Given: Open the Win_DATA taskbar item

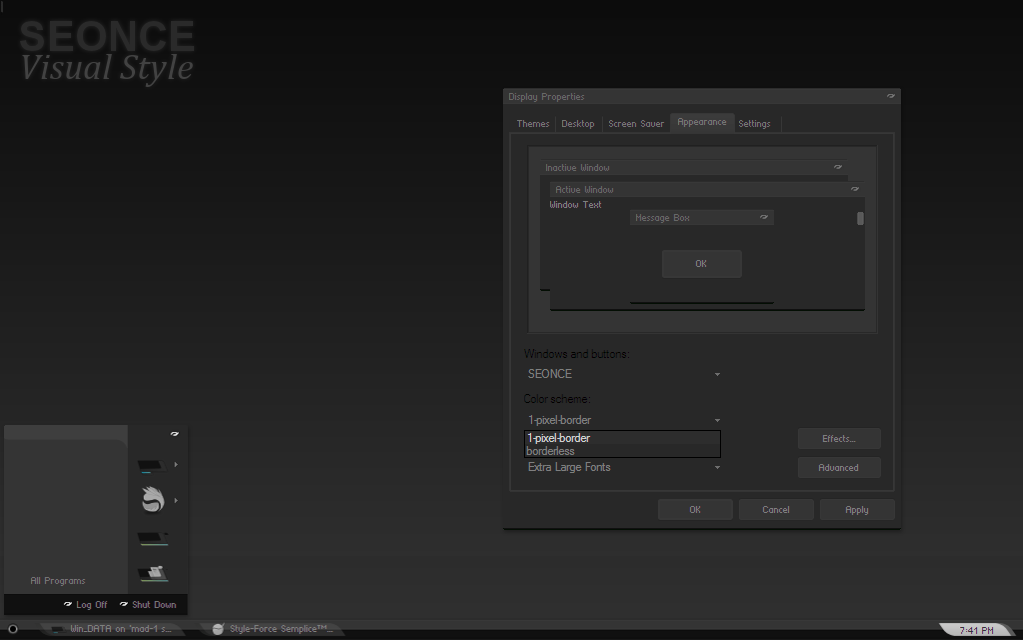Looking at the screenshot, I should coord(112,629).
